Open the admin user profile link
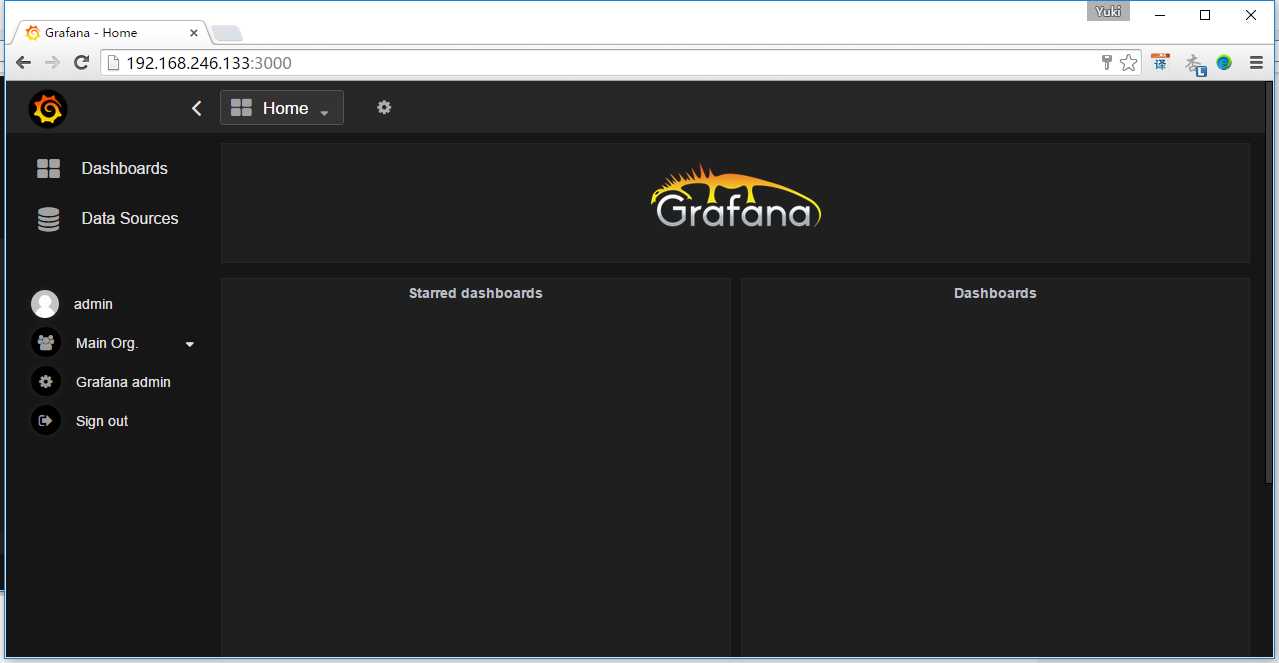 point(93,304)
